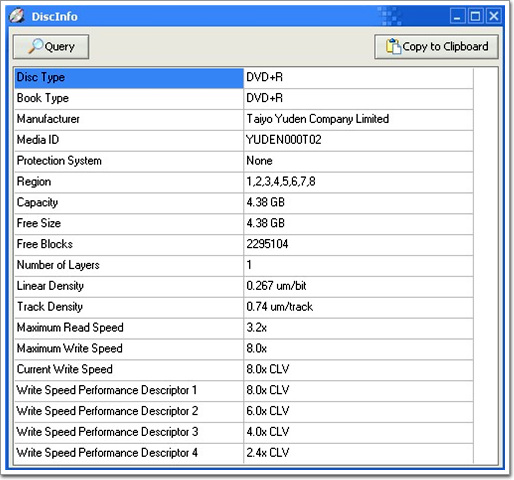Close the DiscInfo window
The height and width of the screenshot is (480, 514).
[494, 16]
